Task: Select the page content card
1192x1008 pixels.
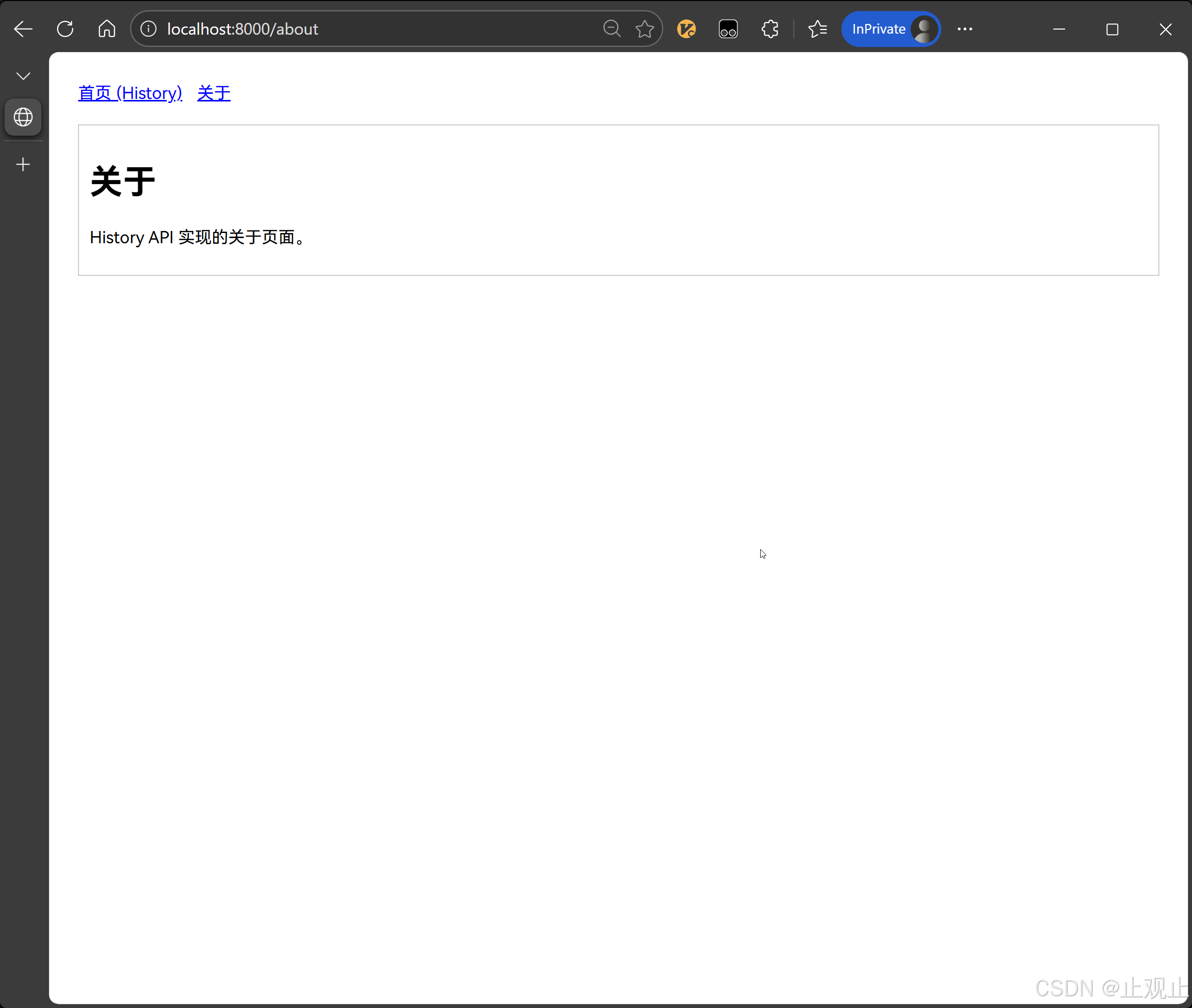Action: pos(618,200)
